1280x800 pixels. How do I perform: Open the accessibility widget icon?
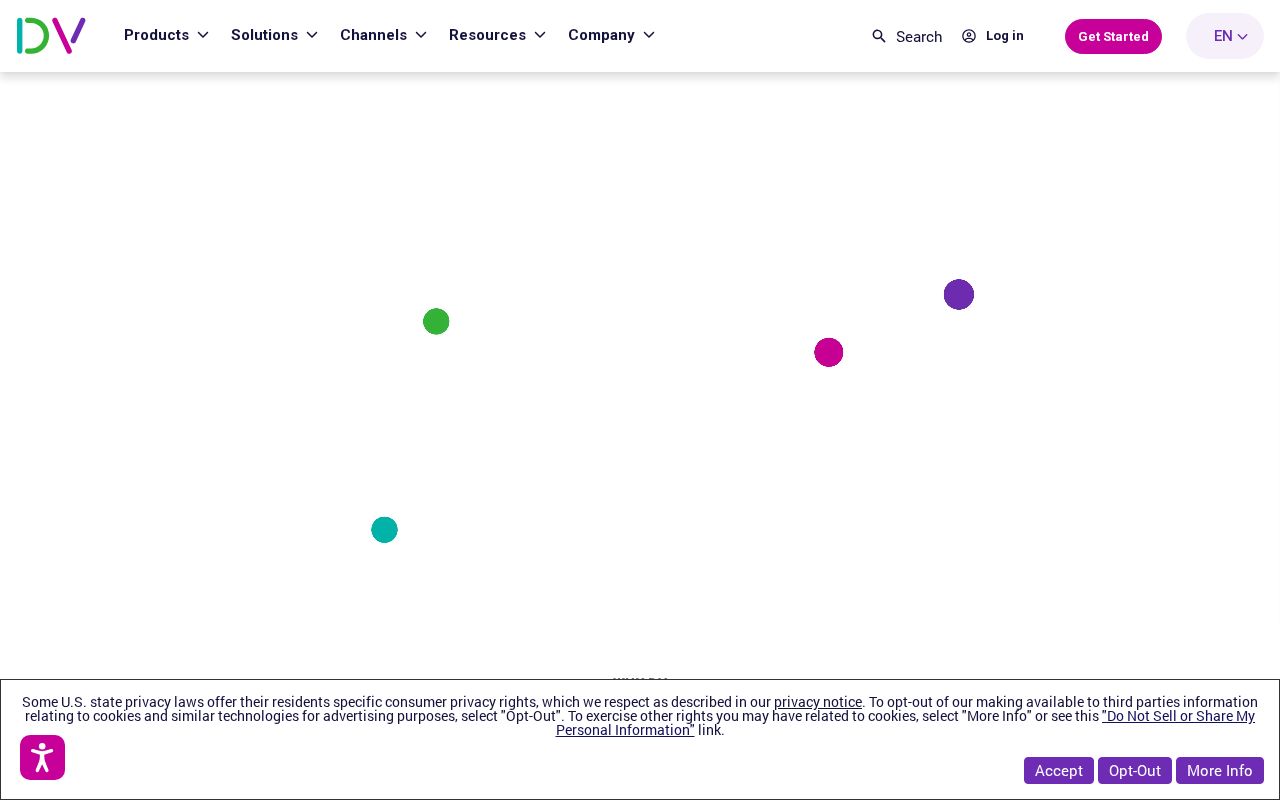[42, 758]
